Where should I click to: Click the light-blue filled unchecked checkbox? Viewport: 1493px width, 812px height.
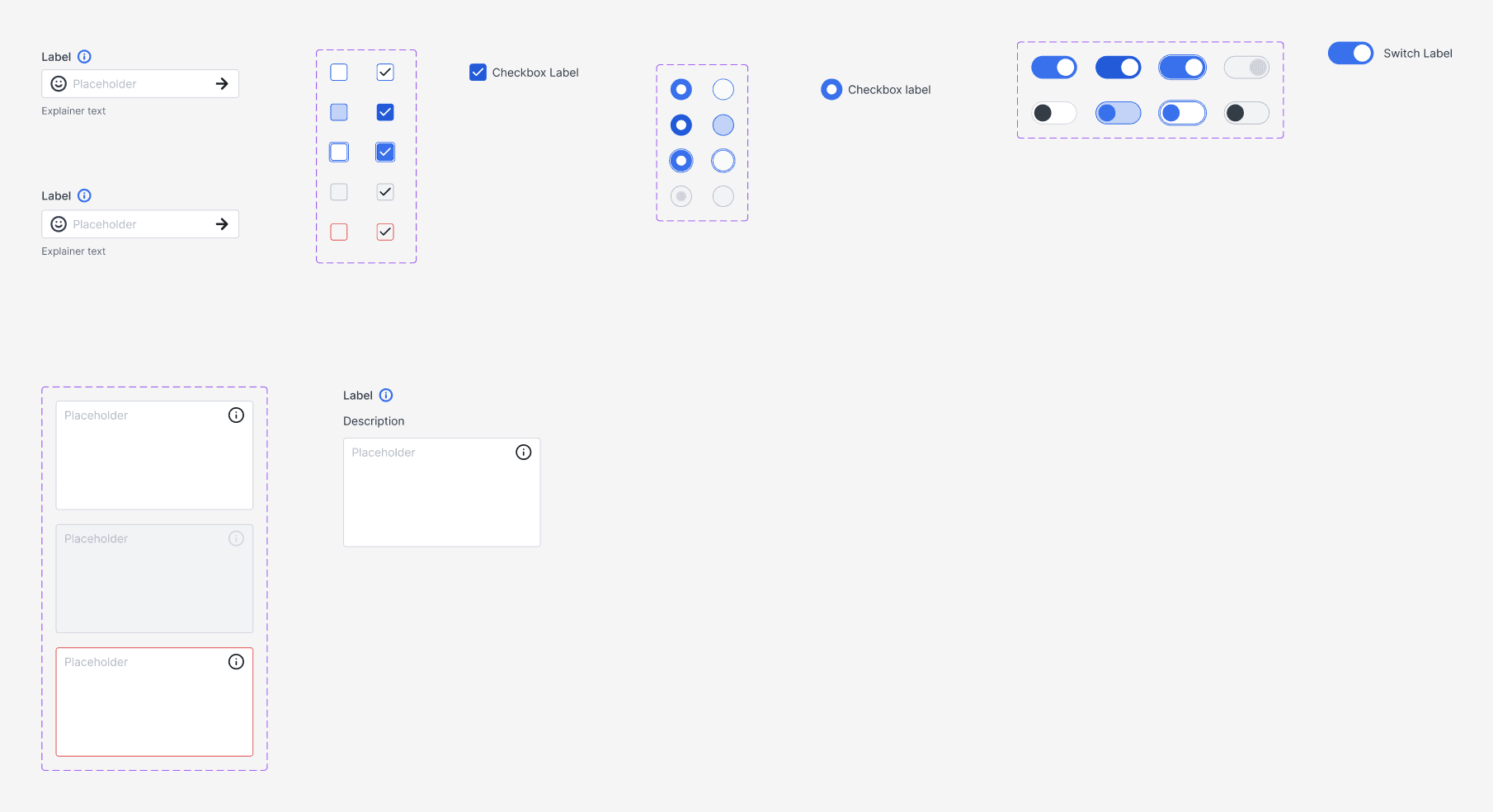tap(339, 112)
